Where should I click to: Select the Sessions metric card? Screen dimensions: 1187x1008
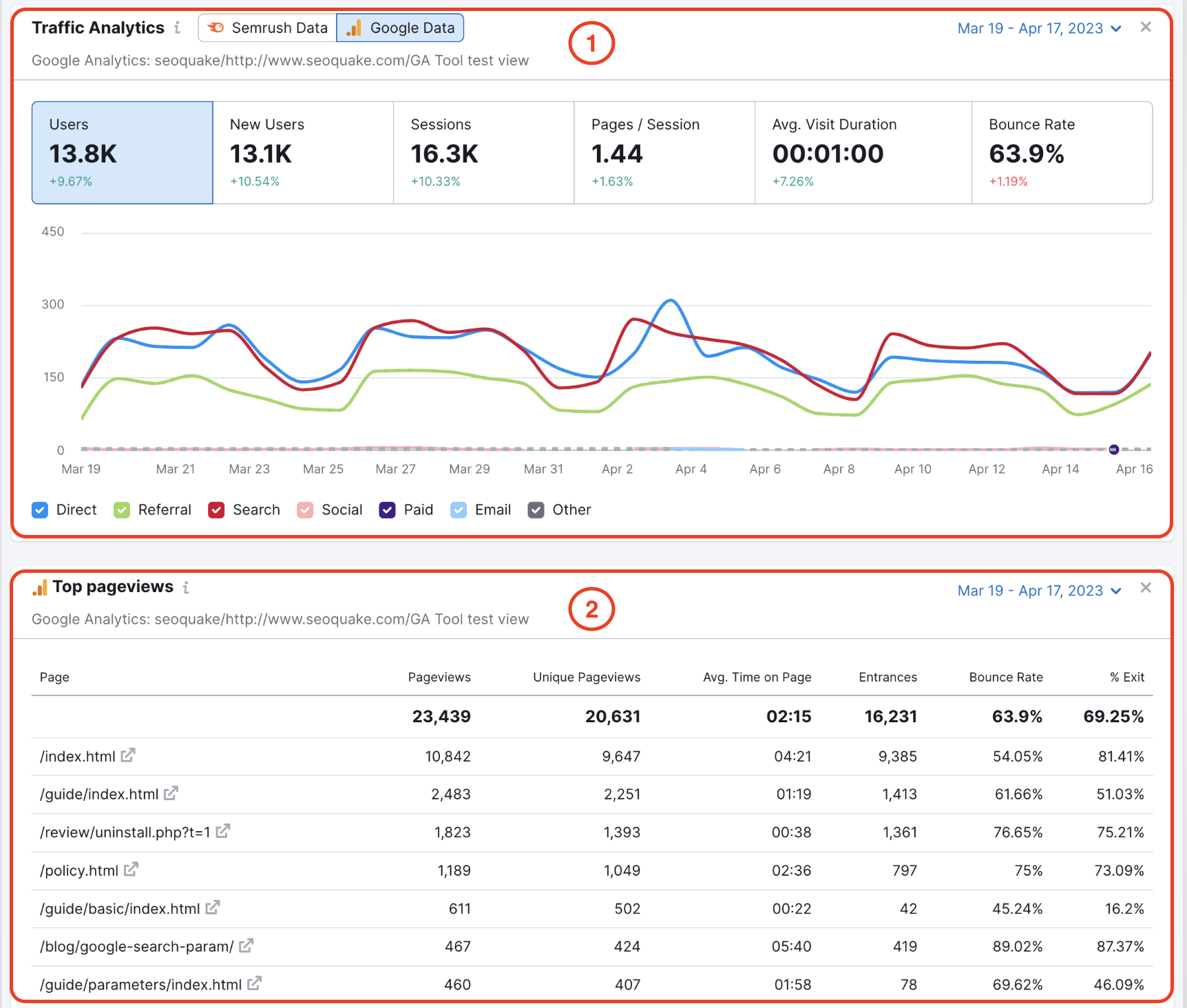pos(483,153)
